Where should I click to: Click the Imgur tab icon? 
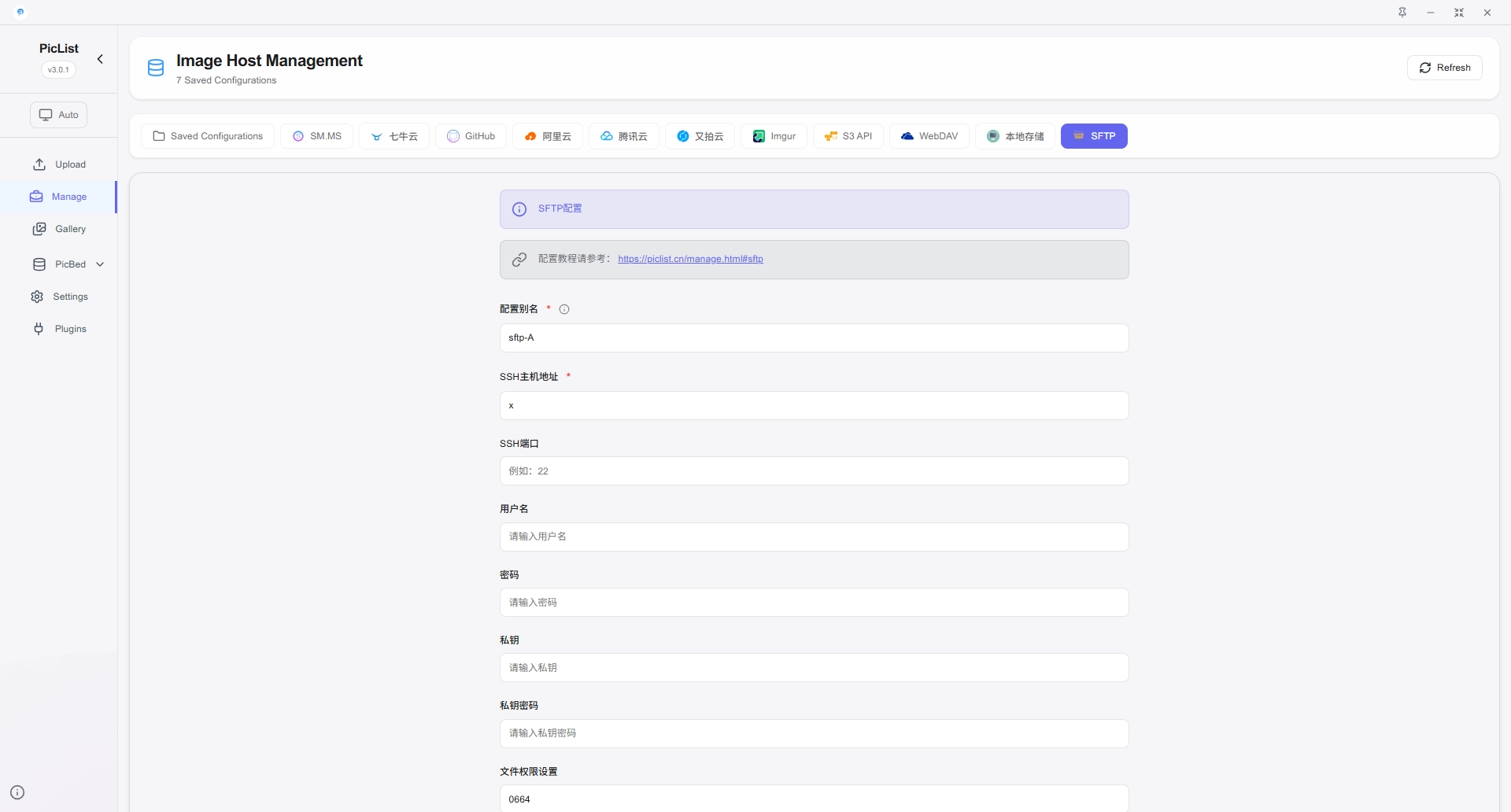coord(759,136)
